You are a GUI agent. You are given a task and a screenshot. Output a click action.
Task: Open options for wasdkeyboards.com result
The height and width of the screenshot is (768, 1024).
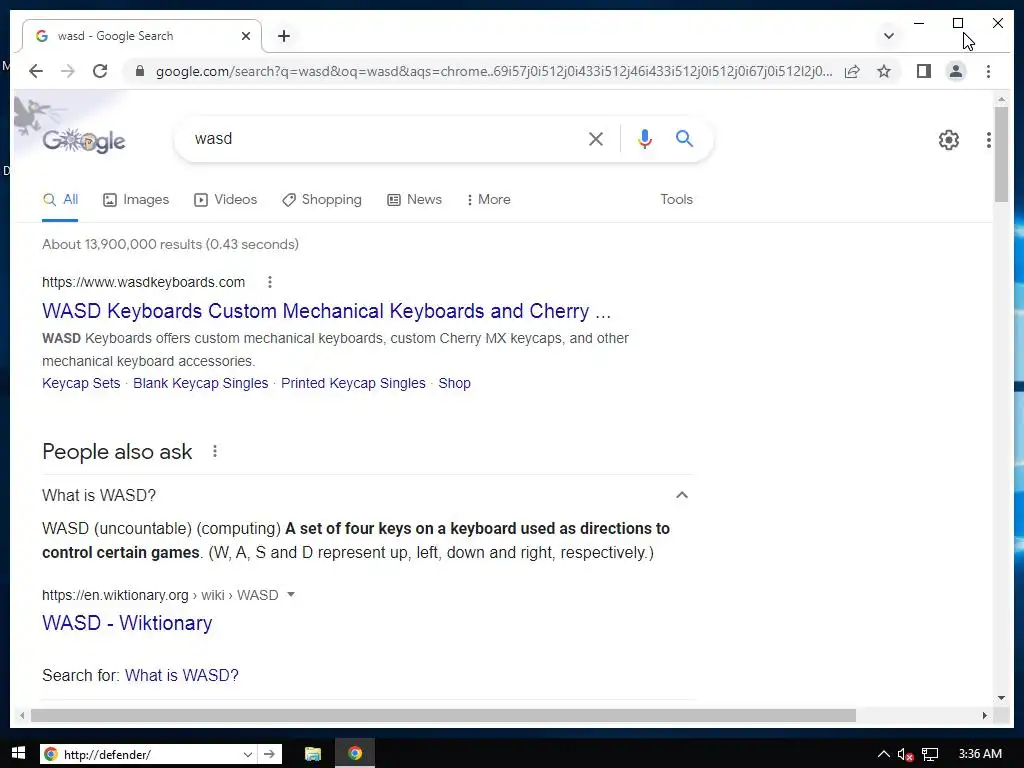(270, 282)
